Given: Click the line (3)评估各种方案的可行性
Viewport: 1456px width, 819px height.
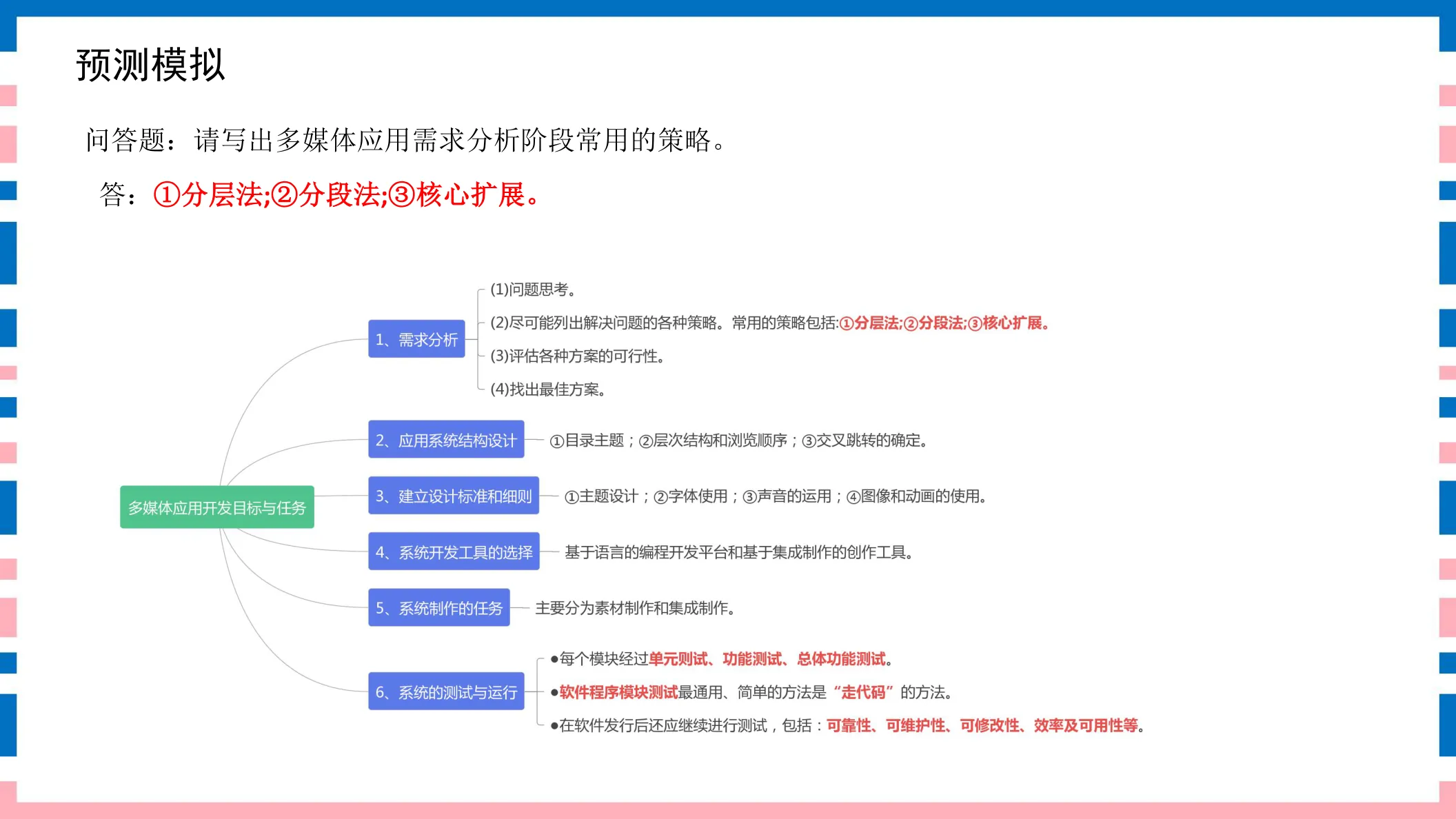Looking at the screenshot, I should 577,356.
